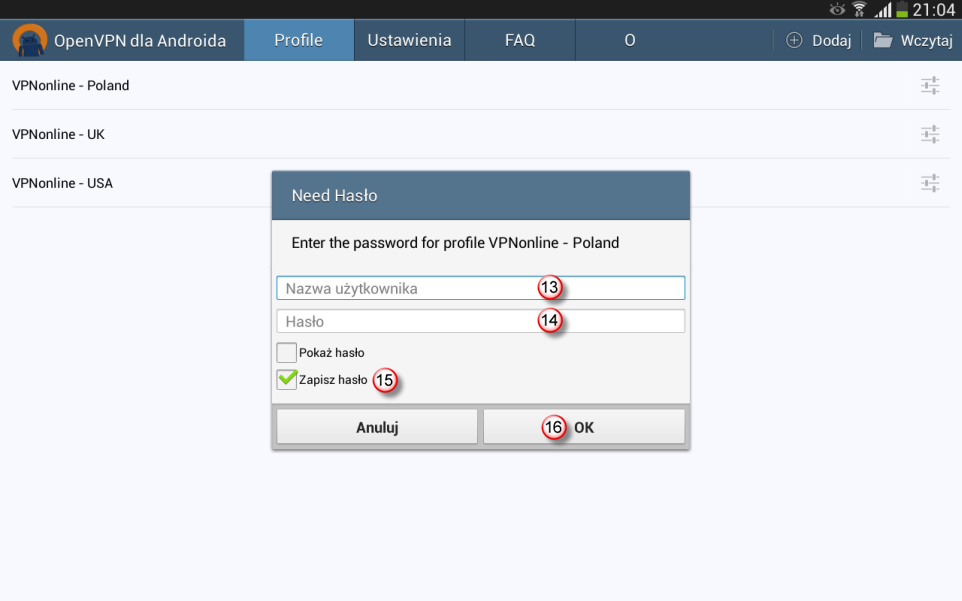Image resolution: width=962 pixels, height=601 pixels.
Task: Tap the plus icon beside Dodaj
Action: (x=794, y=40)
